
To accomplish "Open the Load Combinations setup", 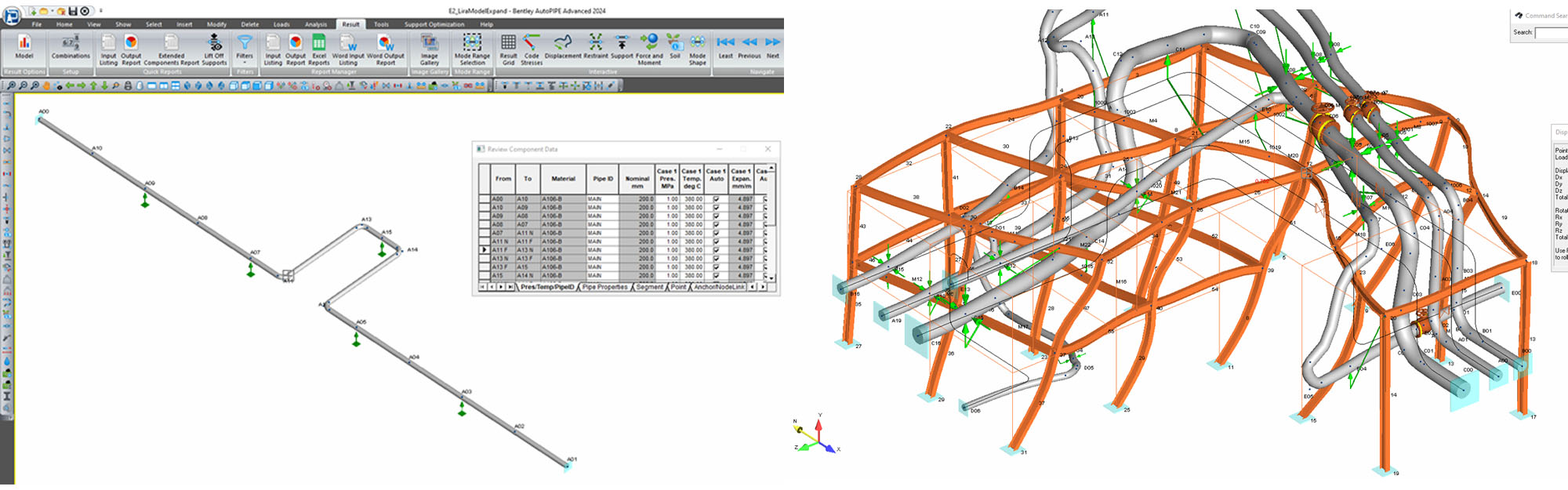I will coord(71,45).
